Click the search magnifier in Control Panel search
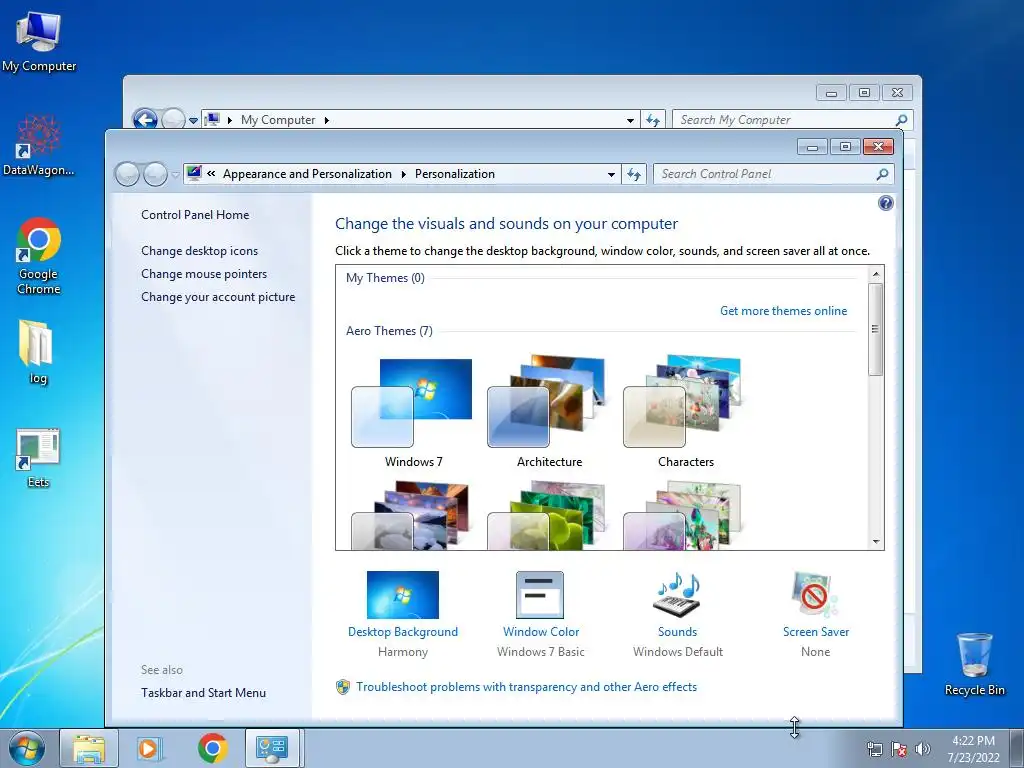 (x=882, y=174)
